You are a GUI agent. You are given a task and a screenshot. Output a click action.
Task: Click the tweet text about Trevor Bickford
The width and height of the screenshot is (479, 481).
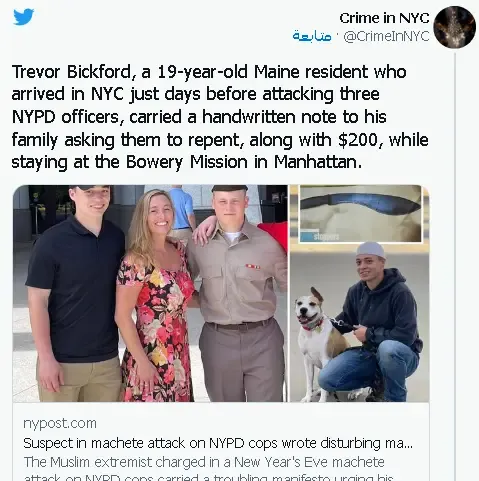point(220,117)
